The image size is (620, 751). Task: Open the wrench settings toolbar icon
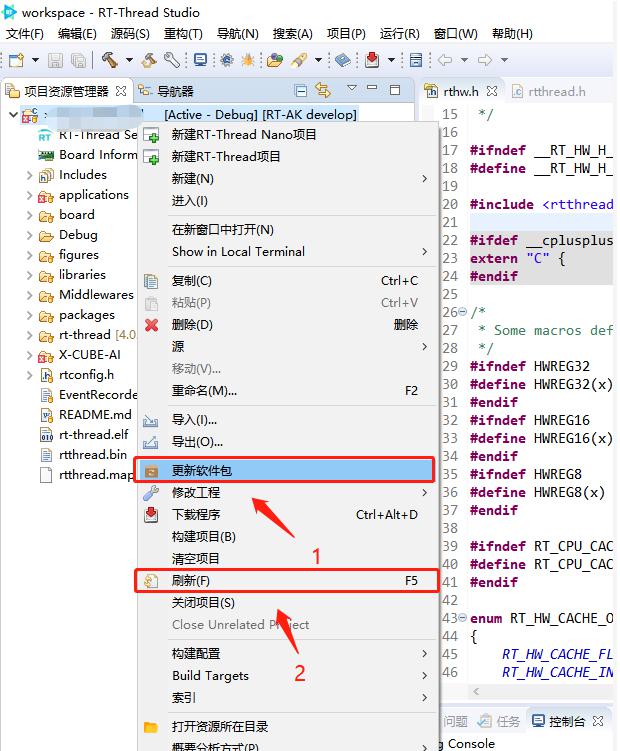[x=172, y=60]
